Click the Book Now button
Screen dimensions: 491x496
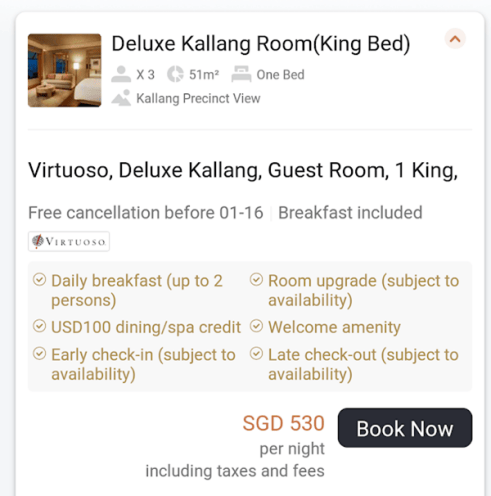(405, 428)
